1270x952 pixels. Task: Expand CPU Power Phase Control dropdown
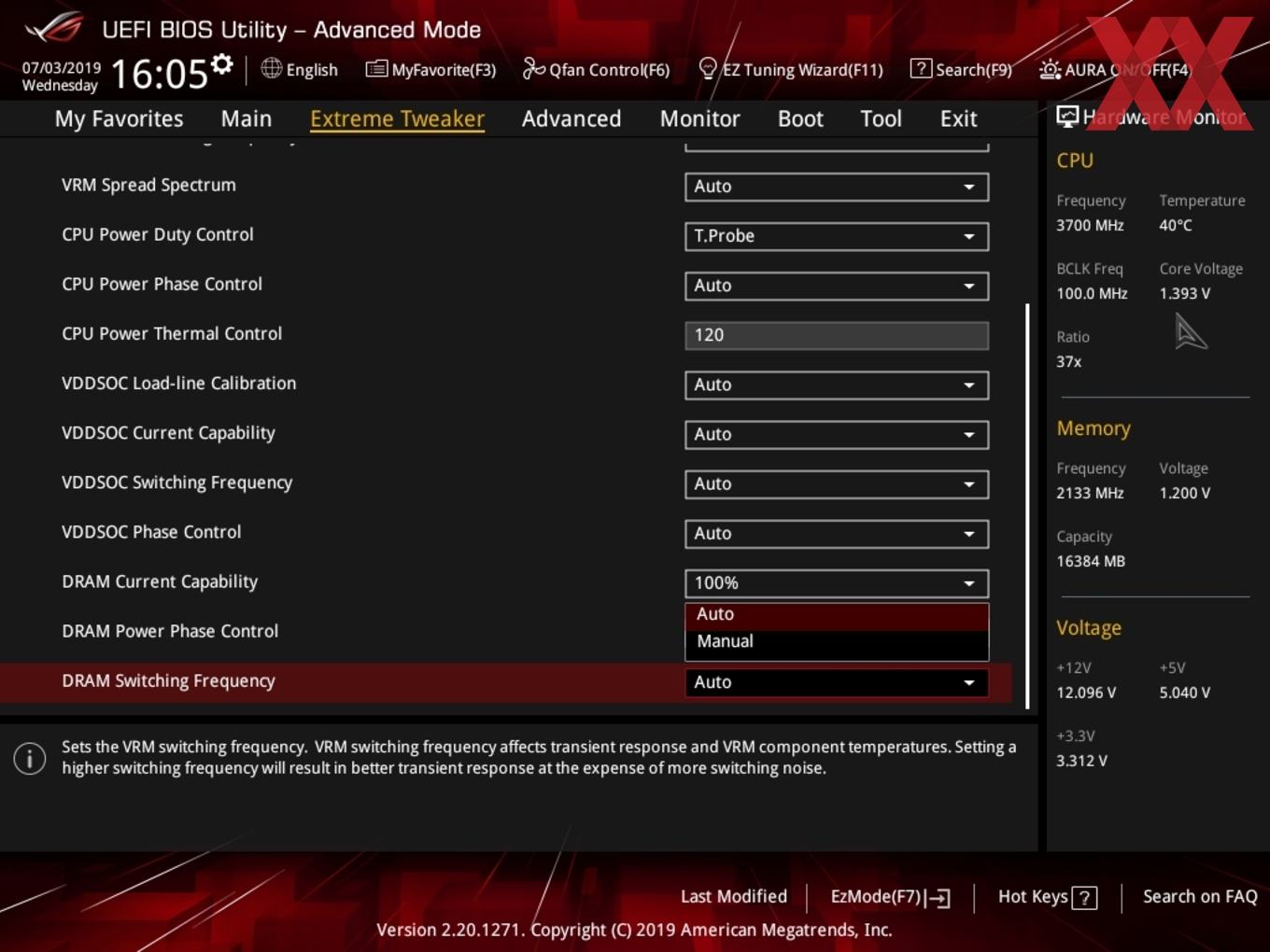pos(837,286)
